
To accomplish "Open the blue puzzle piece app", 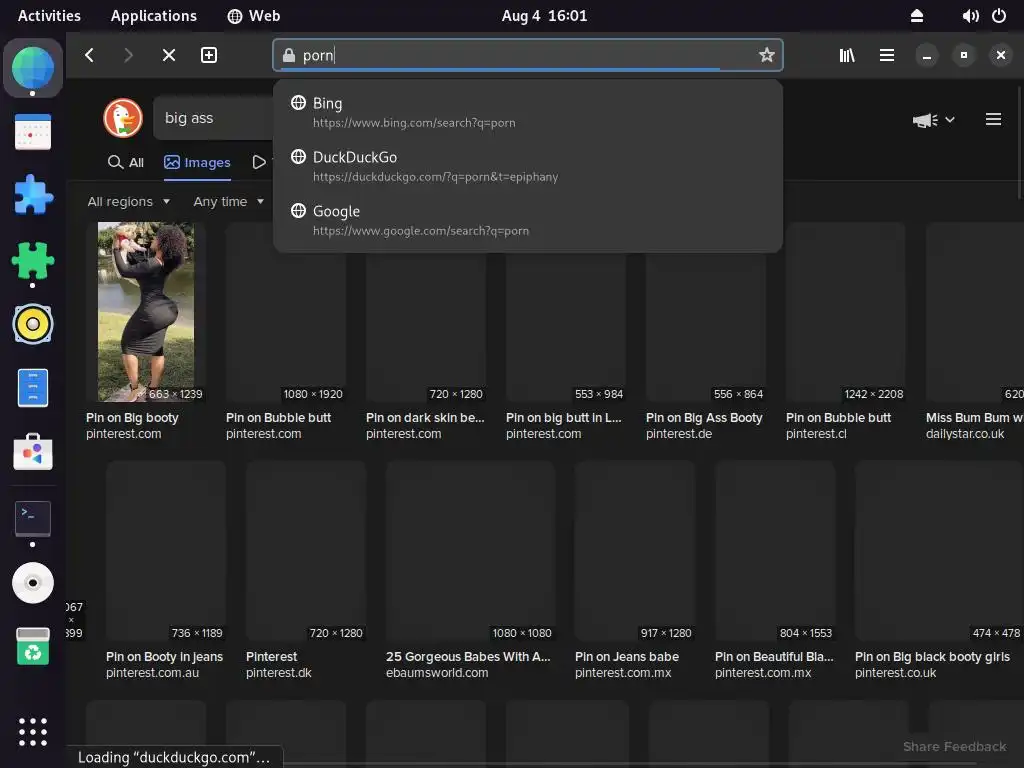I will (x=33, y=195).
